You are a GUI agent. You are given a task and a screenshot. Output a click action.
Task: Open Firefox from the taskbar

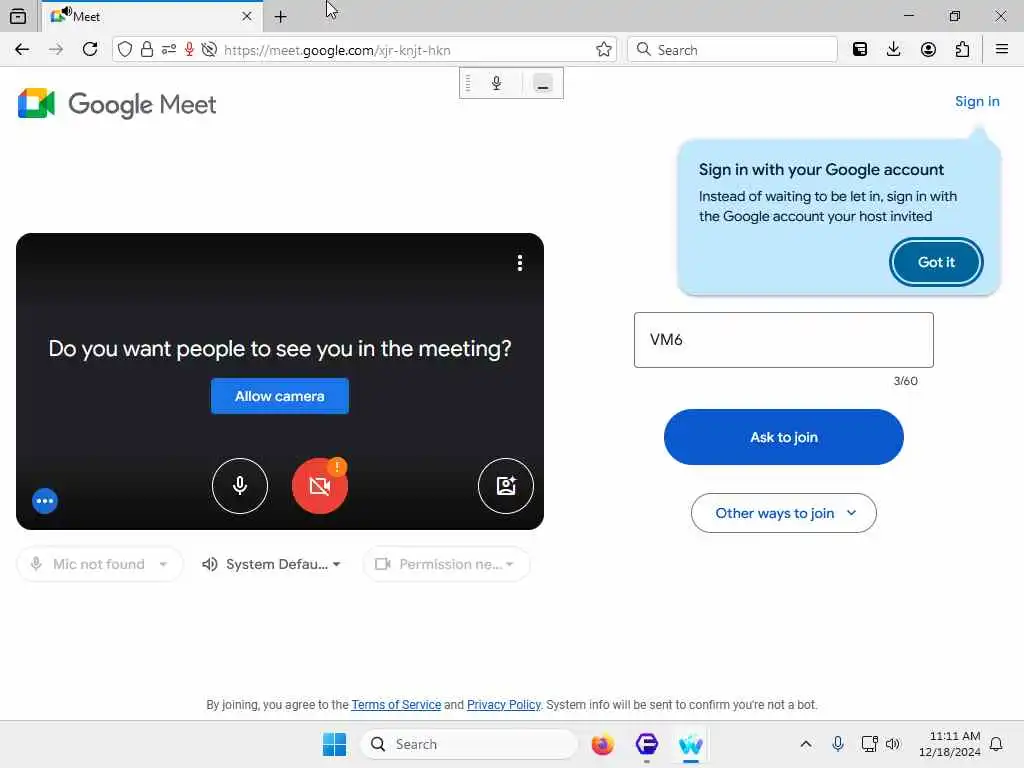[602, 744]
